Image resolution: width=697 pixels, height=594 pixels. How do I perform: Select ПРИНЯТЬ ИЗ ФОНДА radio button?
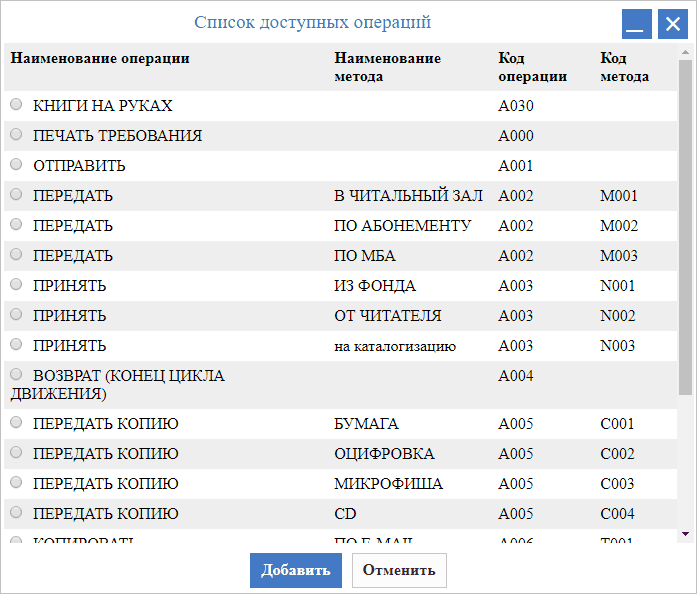(x=16, y=285)
